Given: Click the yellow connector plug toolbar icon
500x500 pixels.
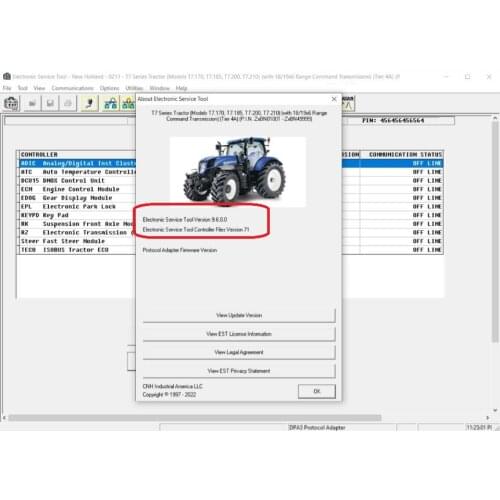Looking at the screenshot, I should (89, 103).
